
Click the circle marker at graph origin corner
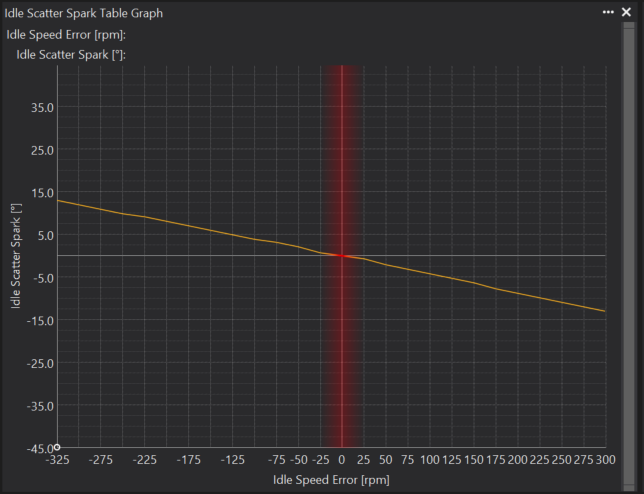click(x=57, y=447)
